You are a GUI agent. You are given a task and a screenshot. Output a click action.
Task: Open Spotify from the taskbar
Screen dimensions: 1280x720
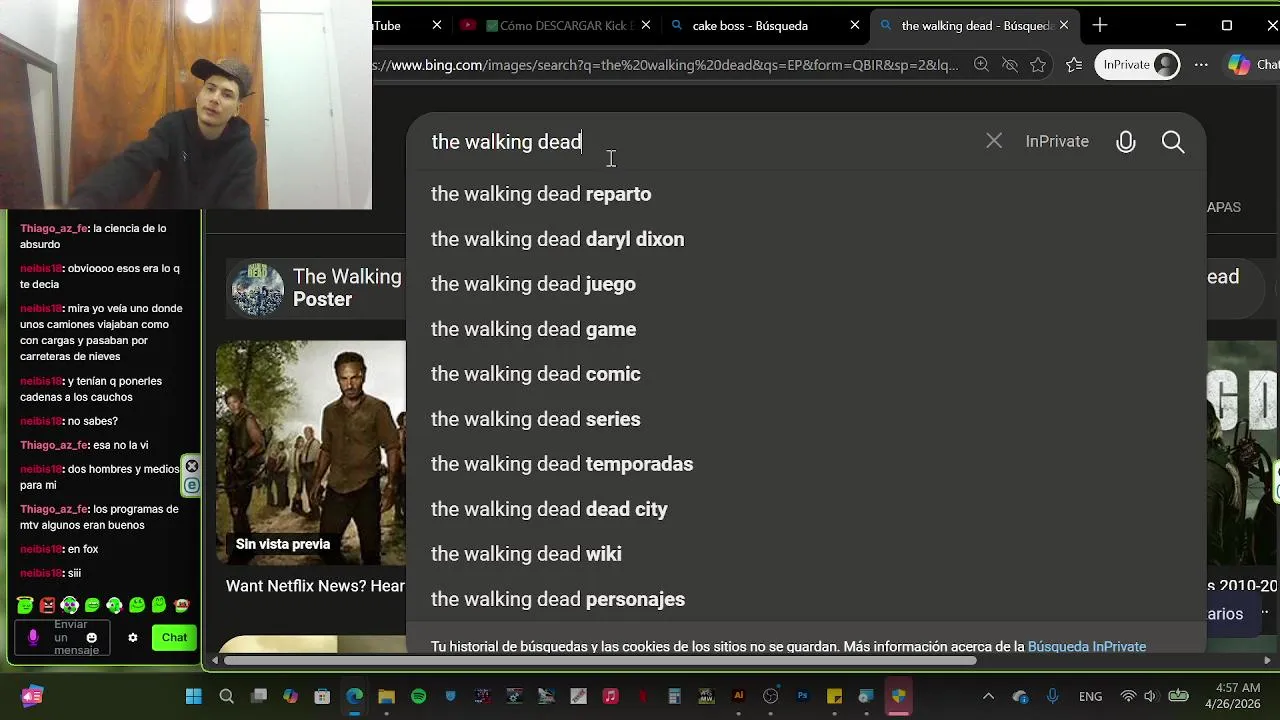418,696
